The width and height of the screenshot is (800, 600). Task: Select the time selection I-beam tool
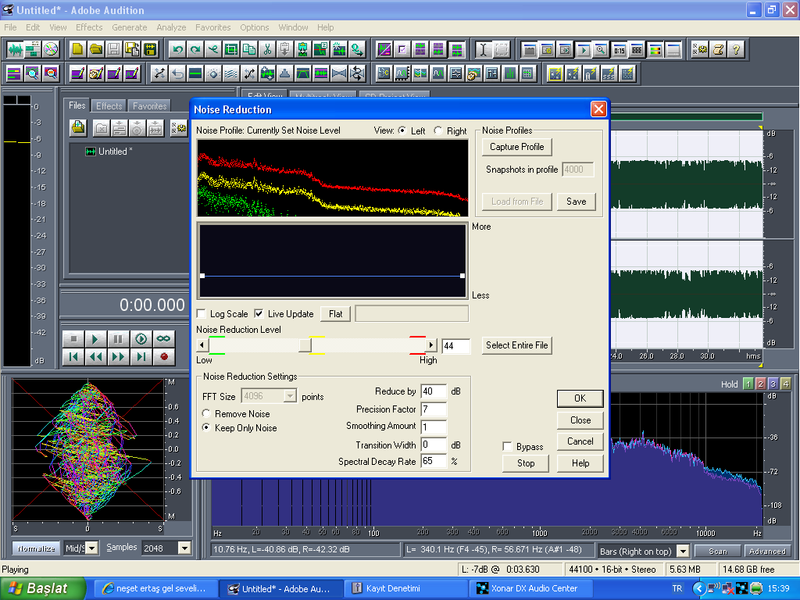482,49
